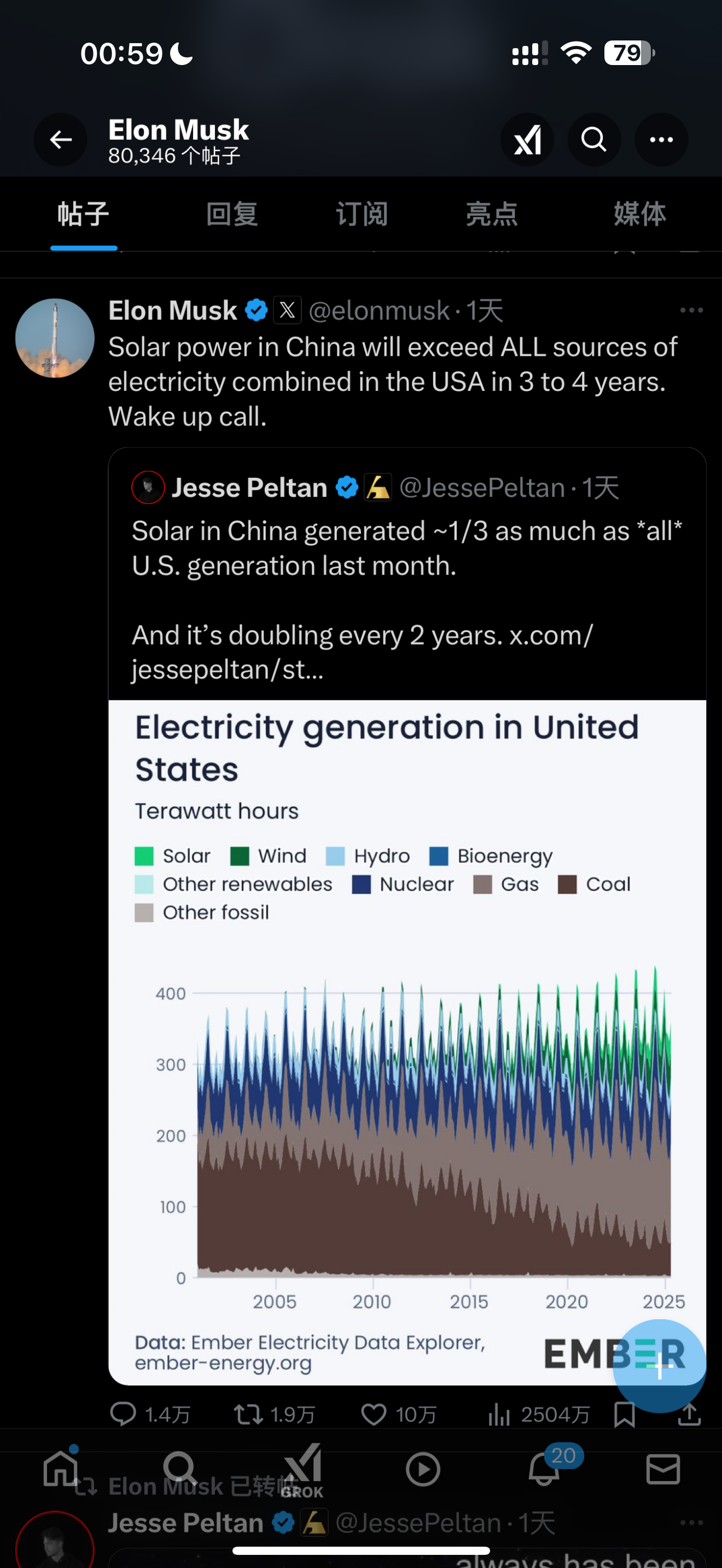
Task: Like the solar power tweet
Action: pyautogui.click(x=374, y=1414)
